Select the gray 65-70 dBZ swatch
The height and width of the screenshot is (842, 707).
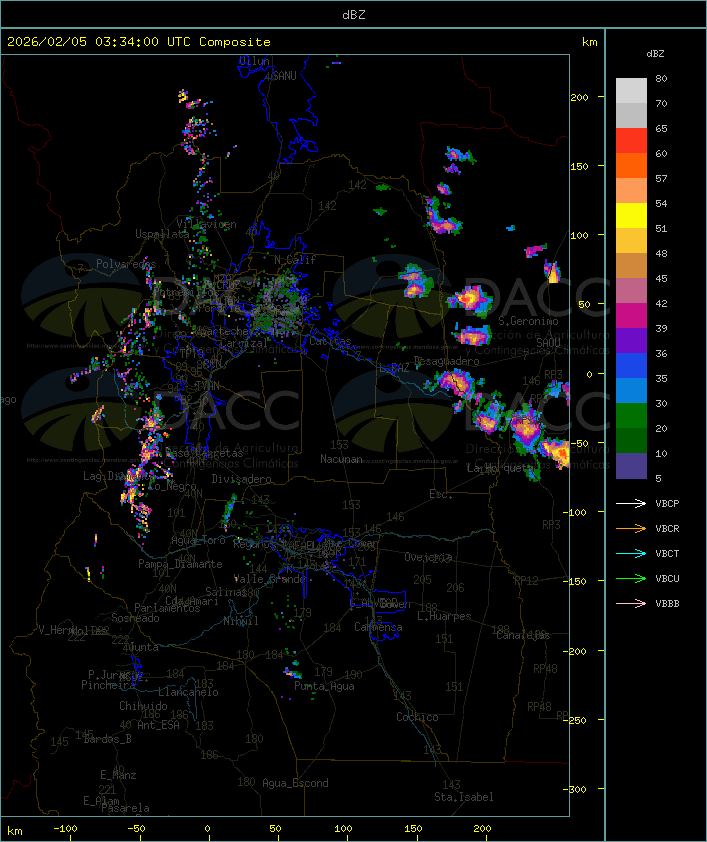pyautogui.click(x=631, y=115)
